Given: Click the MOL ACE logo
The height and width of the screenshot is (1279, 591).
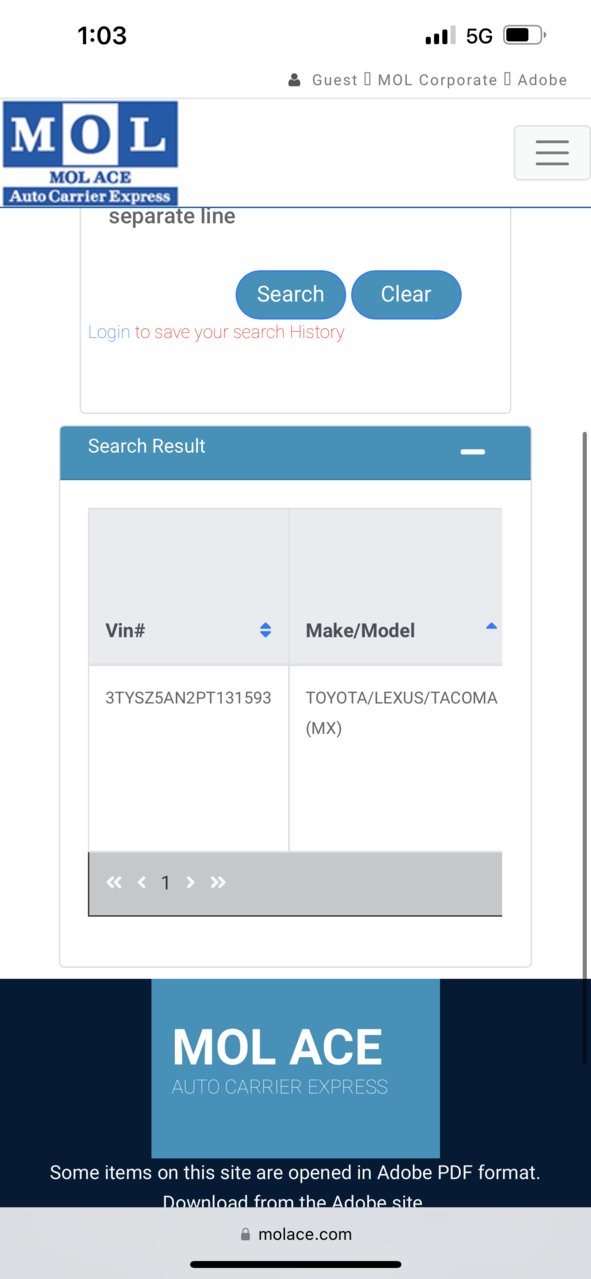Looking at the screenshot, I should pyautogui.click(x=90, y=153).
